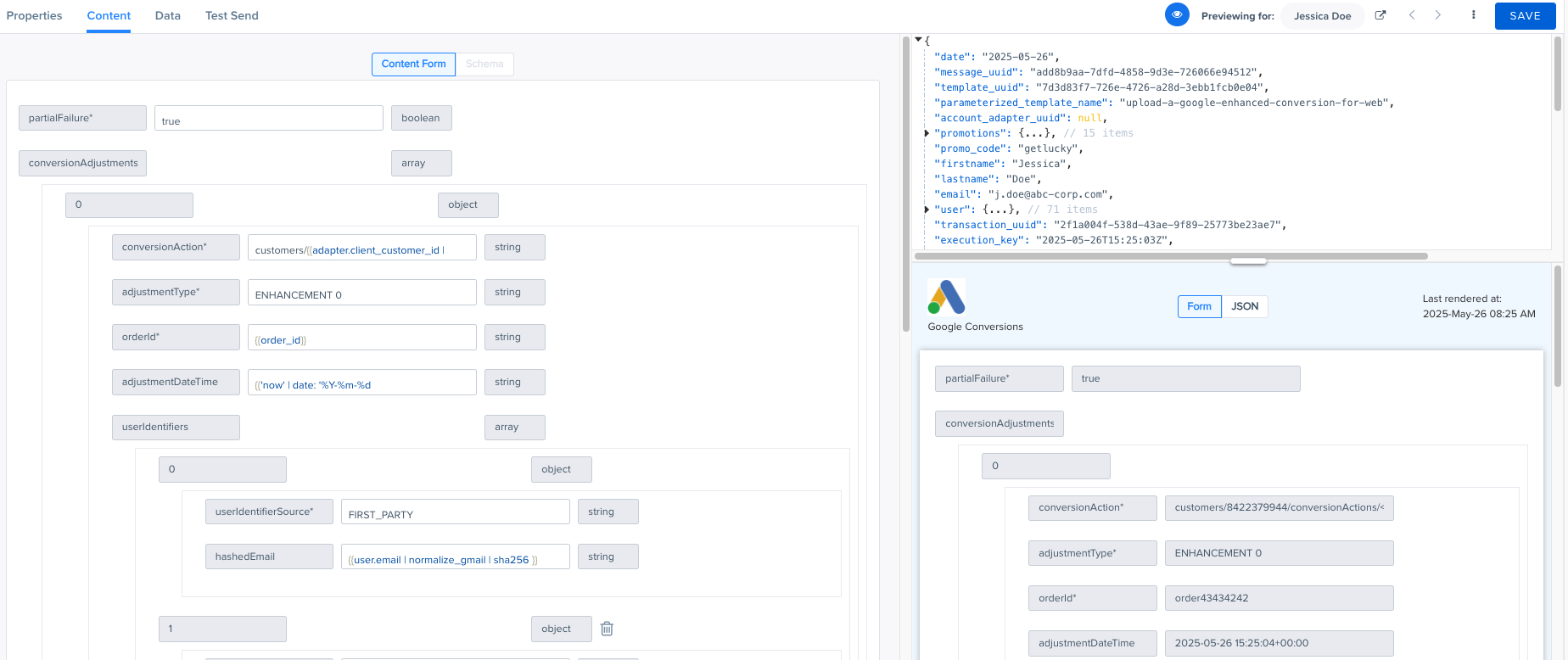This screenshot has height=660, width=1568.
Task: Open the Properties tab
Action: point(34,15)
